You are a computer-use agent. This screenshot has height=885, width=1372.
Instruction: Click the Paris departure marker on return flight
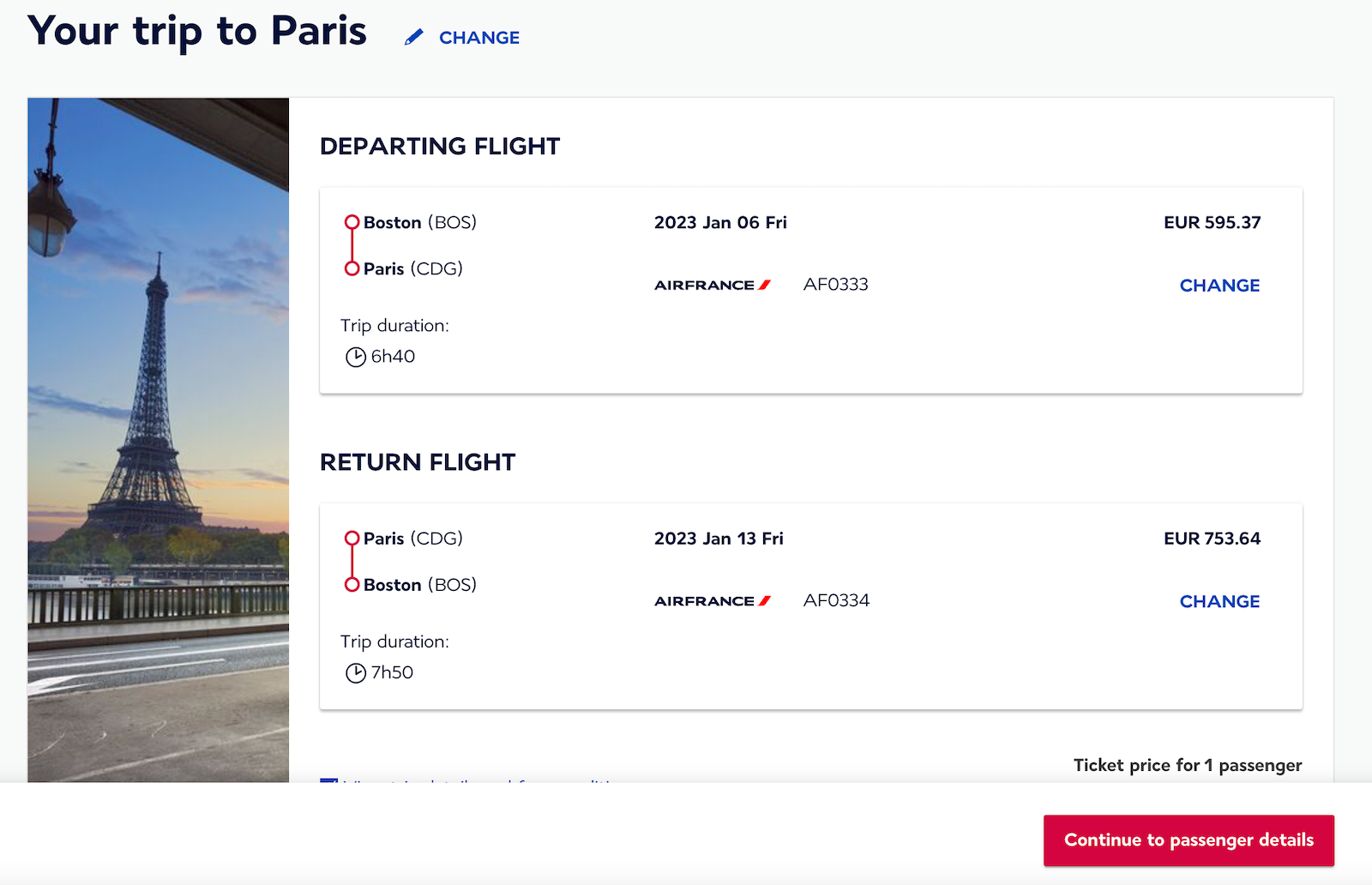(352, 538)
